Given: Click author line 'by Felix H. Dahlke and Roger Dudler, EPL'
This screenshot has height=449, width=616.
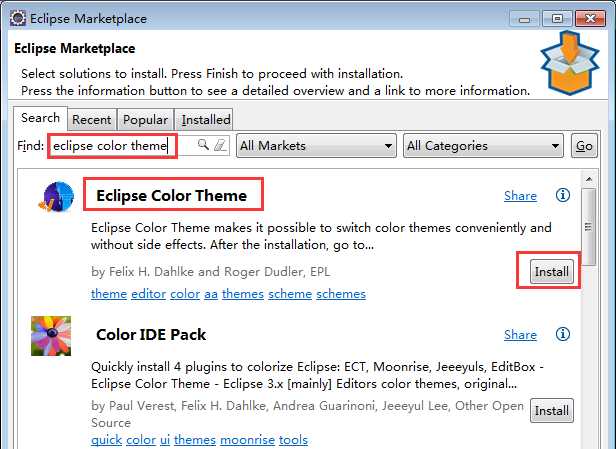Looking at the screenshot, I should point(211,271).
